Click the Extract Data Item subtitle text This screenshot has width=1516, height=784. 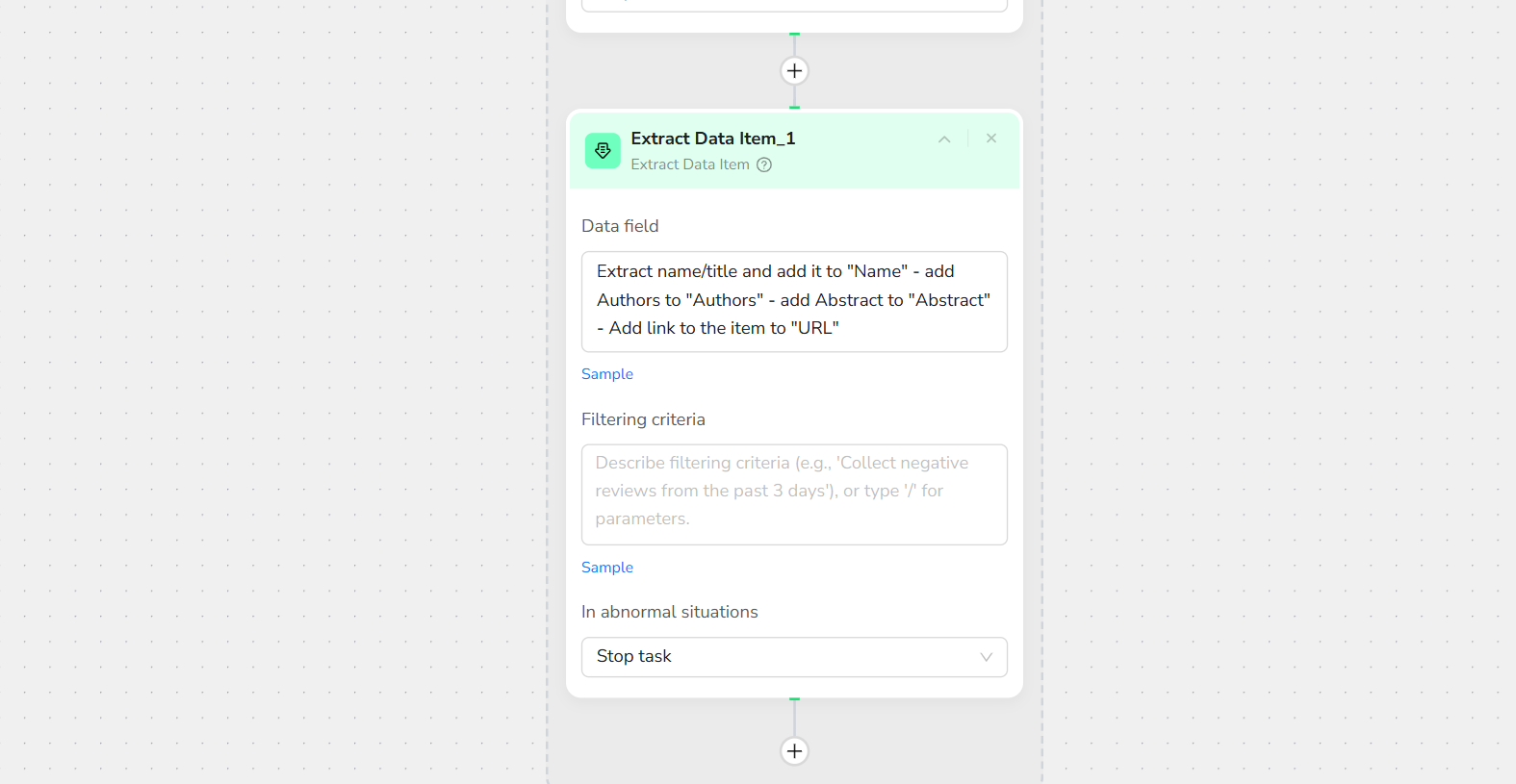[x=689, y=164]
